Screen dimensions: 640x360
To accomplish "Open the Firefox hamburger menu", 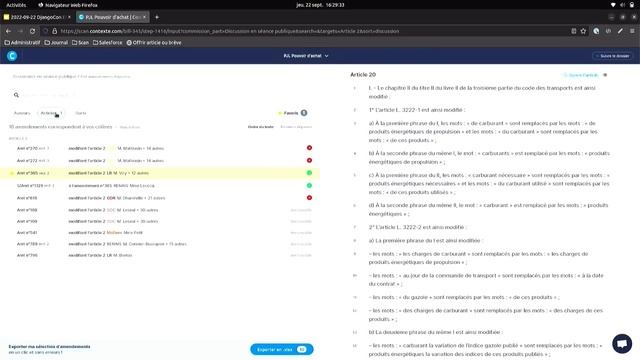I will pos(632,31).
